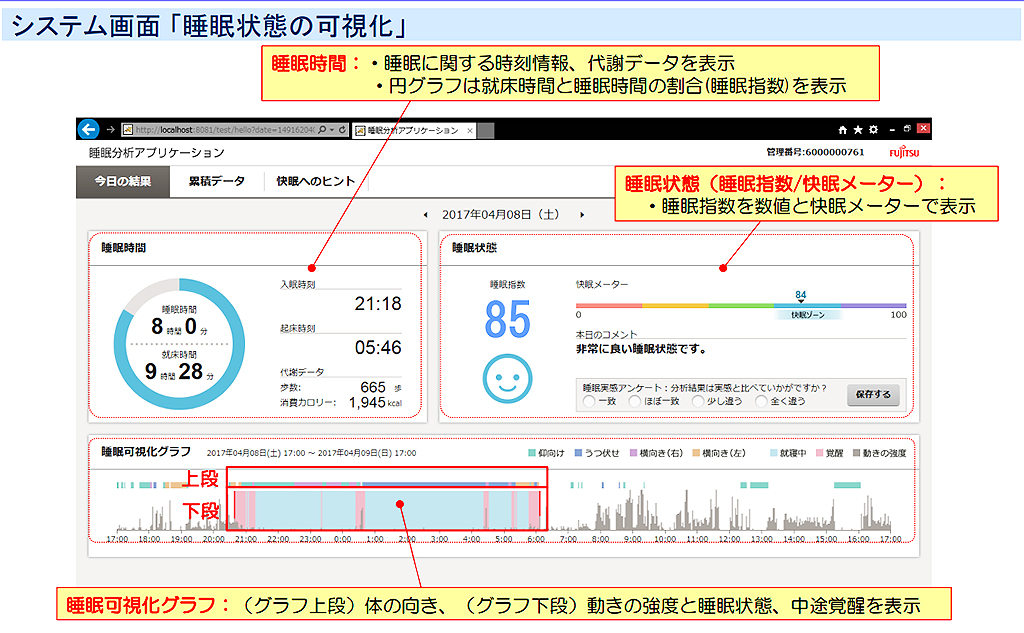The width and height of the screenshot is (1024, 633).
Task: Select the ほぼ一致 radio option
Action: 635,401
